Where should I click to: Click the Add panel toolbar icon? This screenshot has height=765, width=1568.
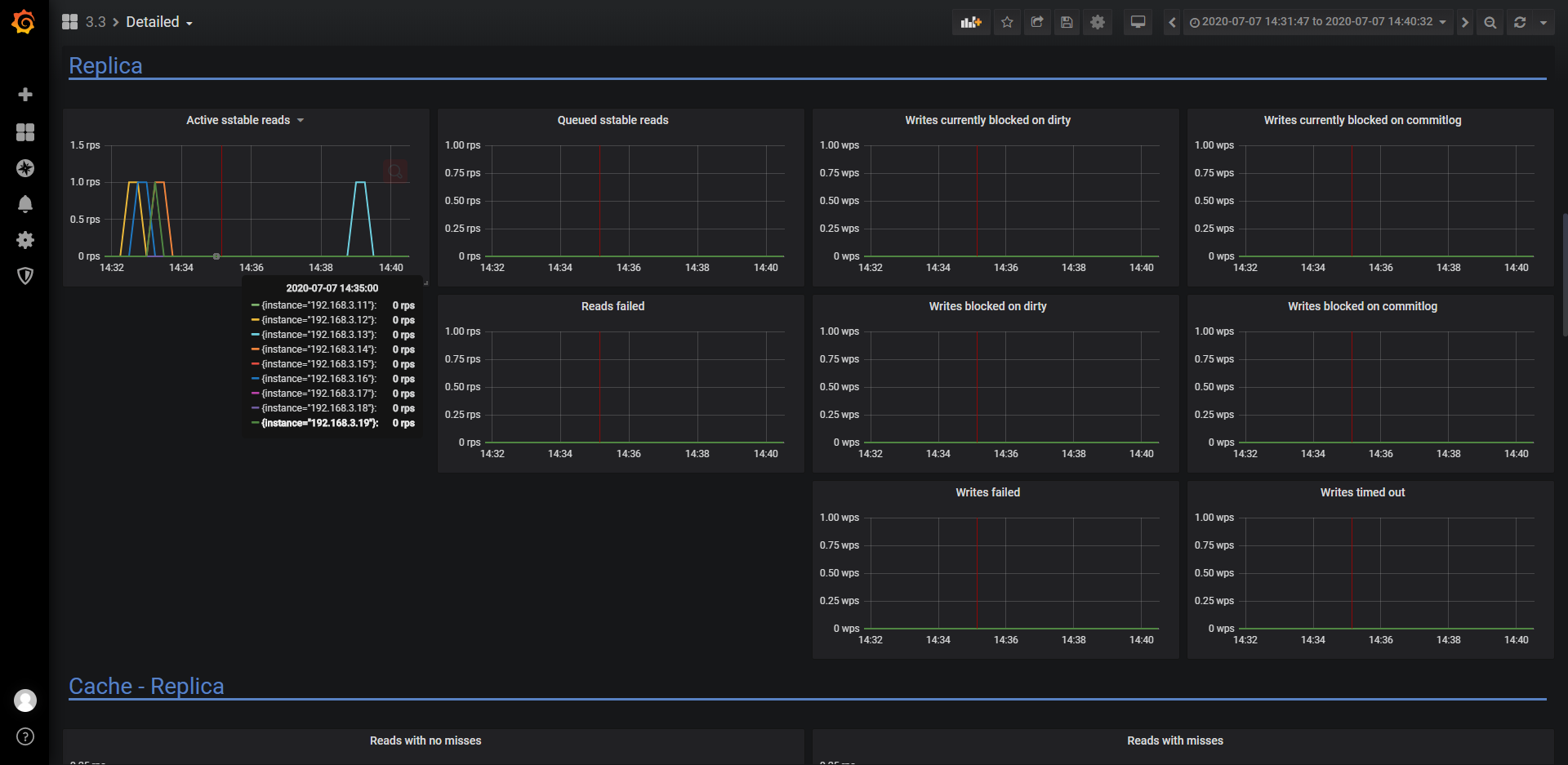tap(971, 22)
